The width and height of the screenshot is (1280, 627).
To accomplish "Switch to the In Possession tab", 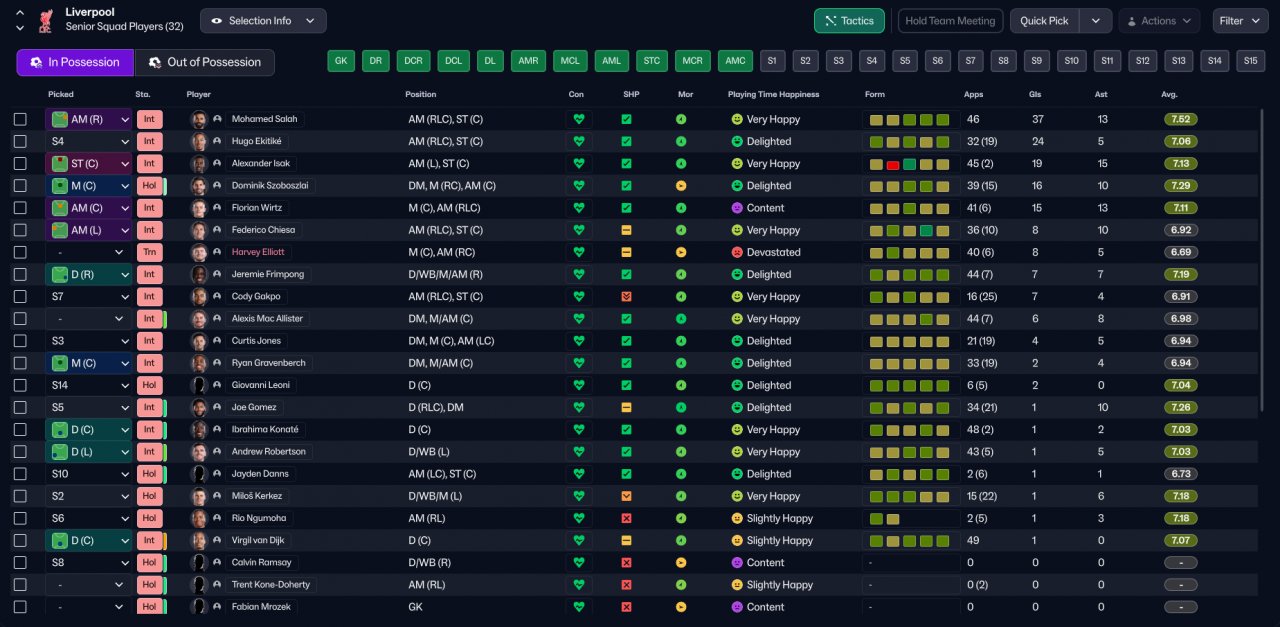I will tap(75, 62).
